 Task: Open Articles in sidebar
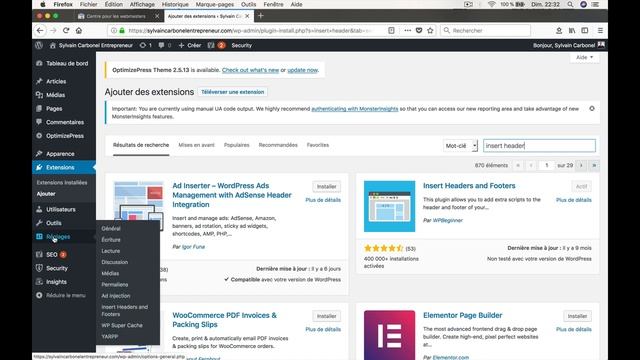click(64, 81)
